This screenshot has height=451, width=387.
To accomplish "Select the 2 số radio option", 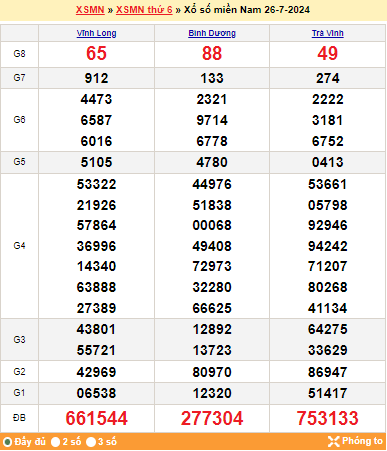I will point(55,442).
